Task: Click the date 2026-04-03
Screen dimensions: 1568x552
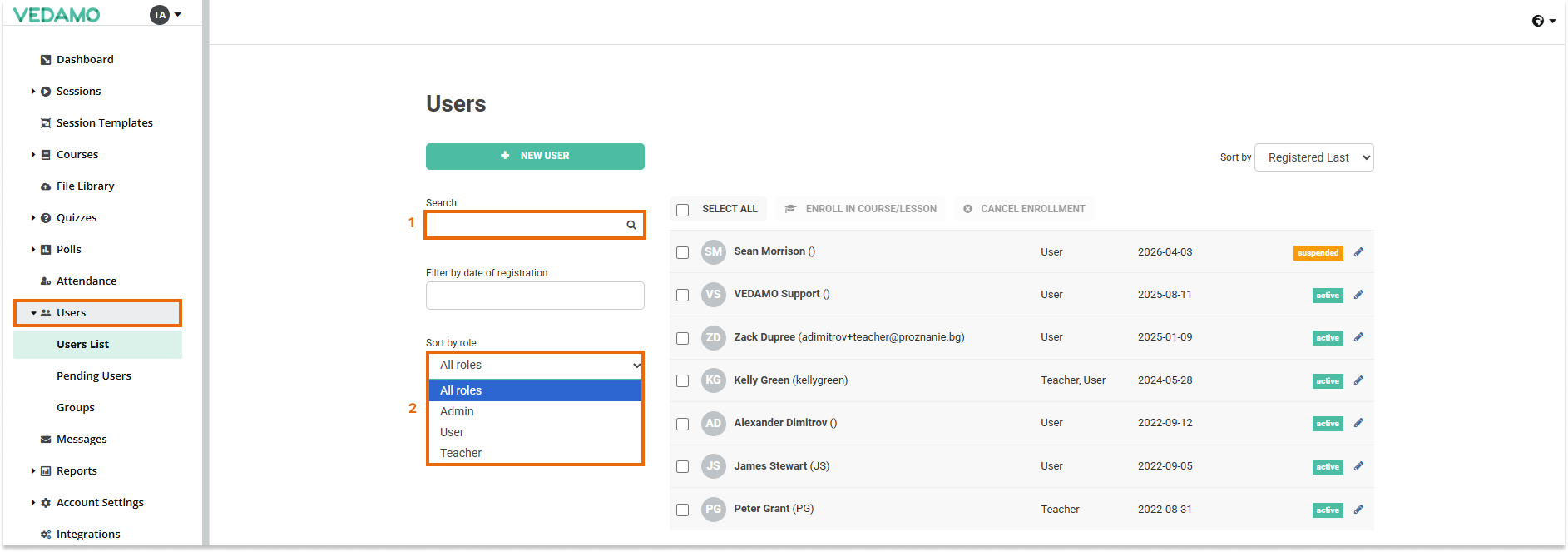Action: point(1165,252)
